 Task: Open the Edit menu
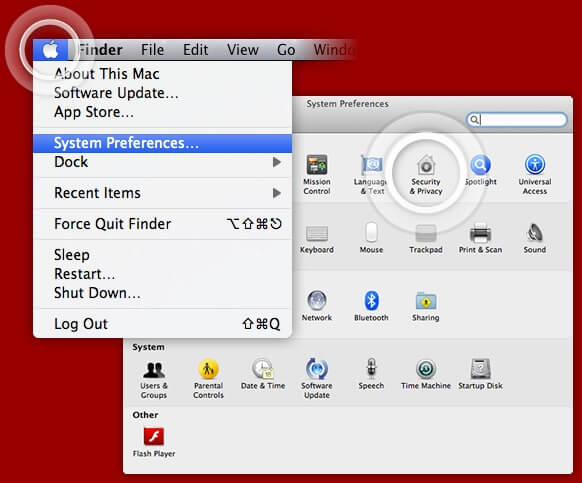coord(195,50)
